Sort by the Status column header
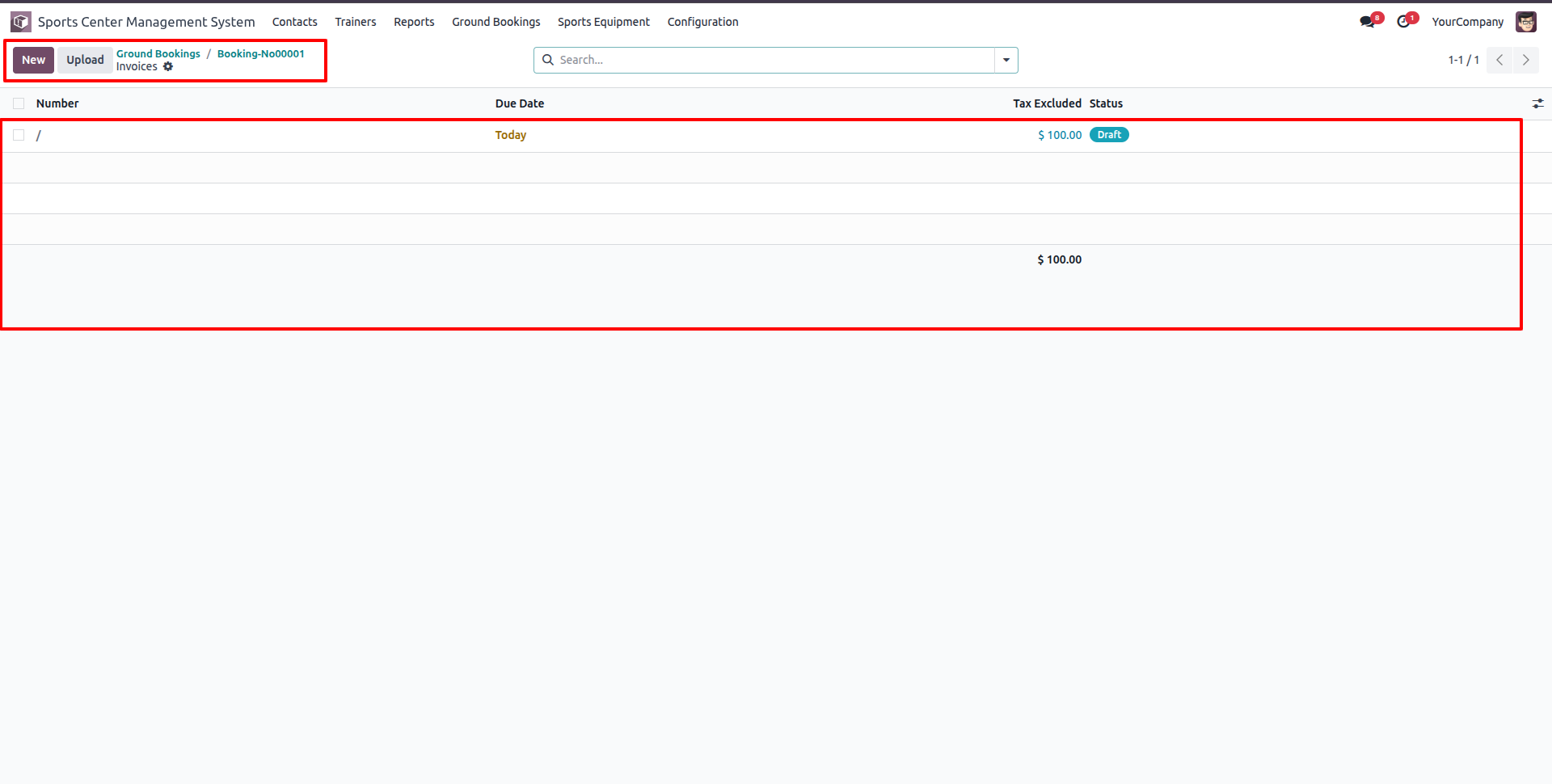This screenshot has width=1552, height=784. pyautogui.click(x=1106, y=103)
